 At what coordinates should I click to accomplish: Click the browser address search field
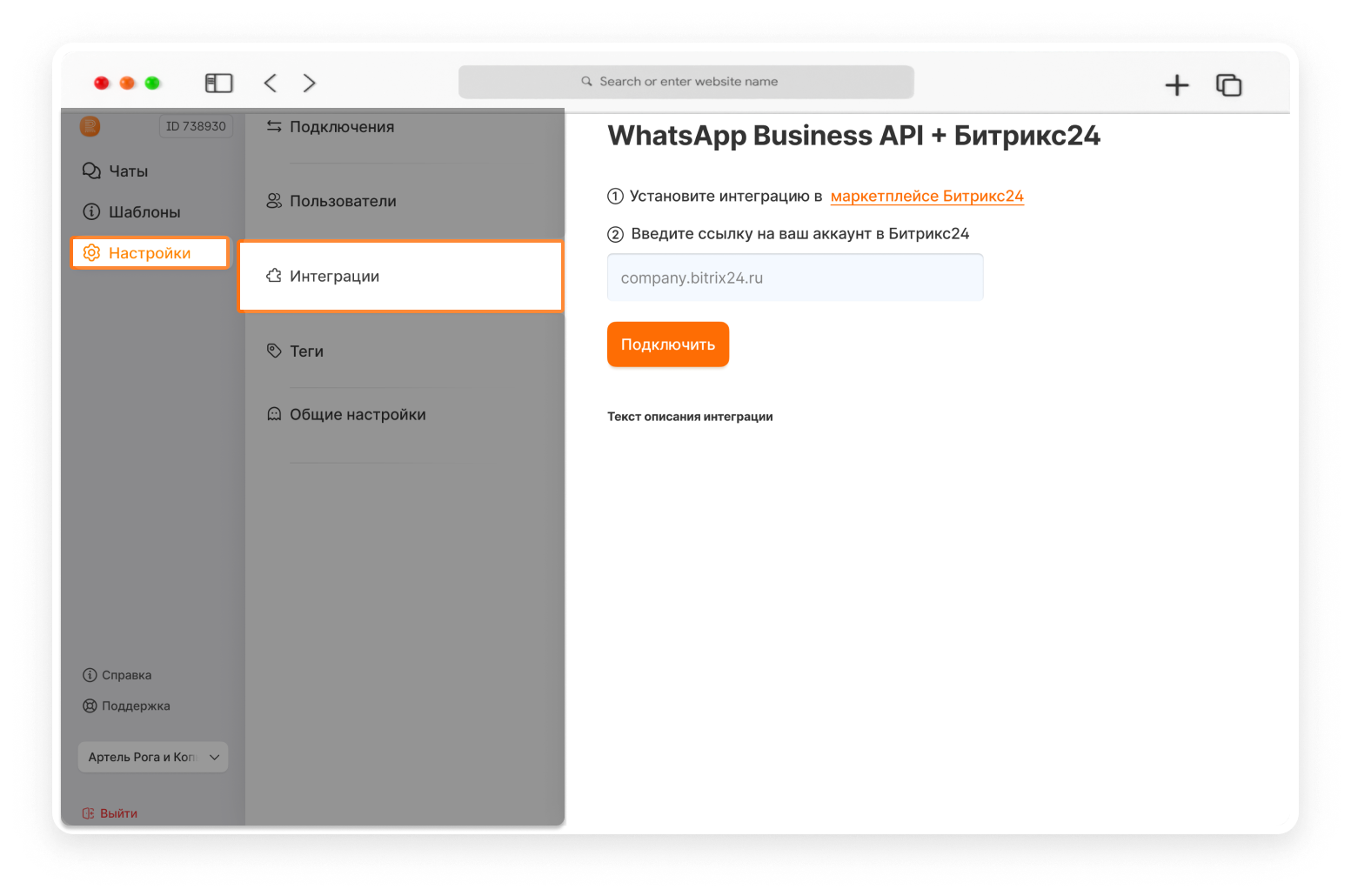click(686, 82)
